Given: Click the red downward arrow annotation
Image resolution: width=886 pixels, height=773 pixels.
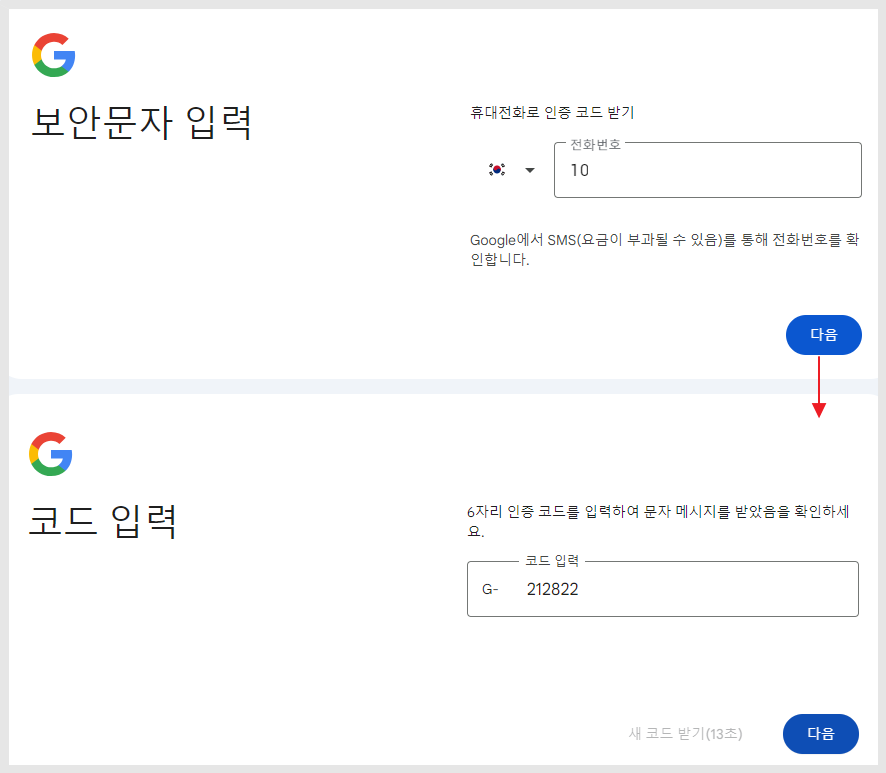Looking at the screenshot, I should coord(819,386).
